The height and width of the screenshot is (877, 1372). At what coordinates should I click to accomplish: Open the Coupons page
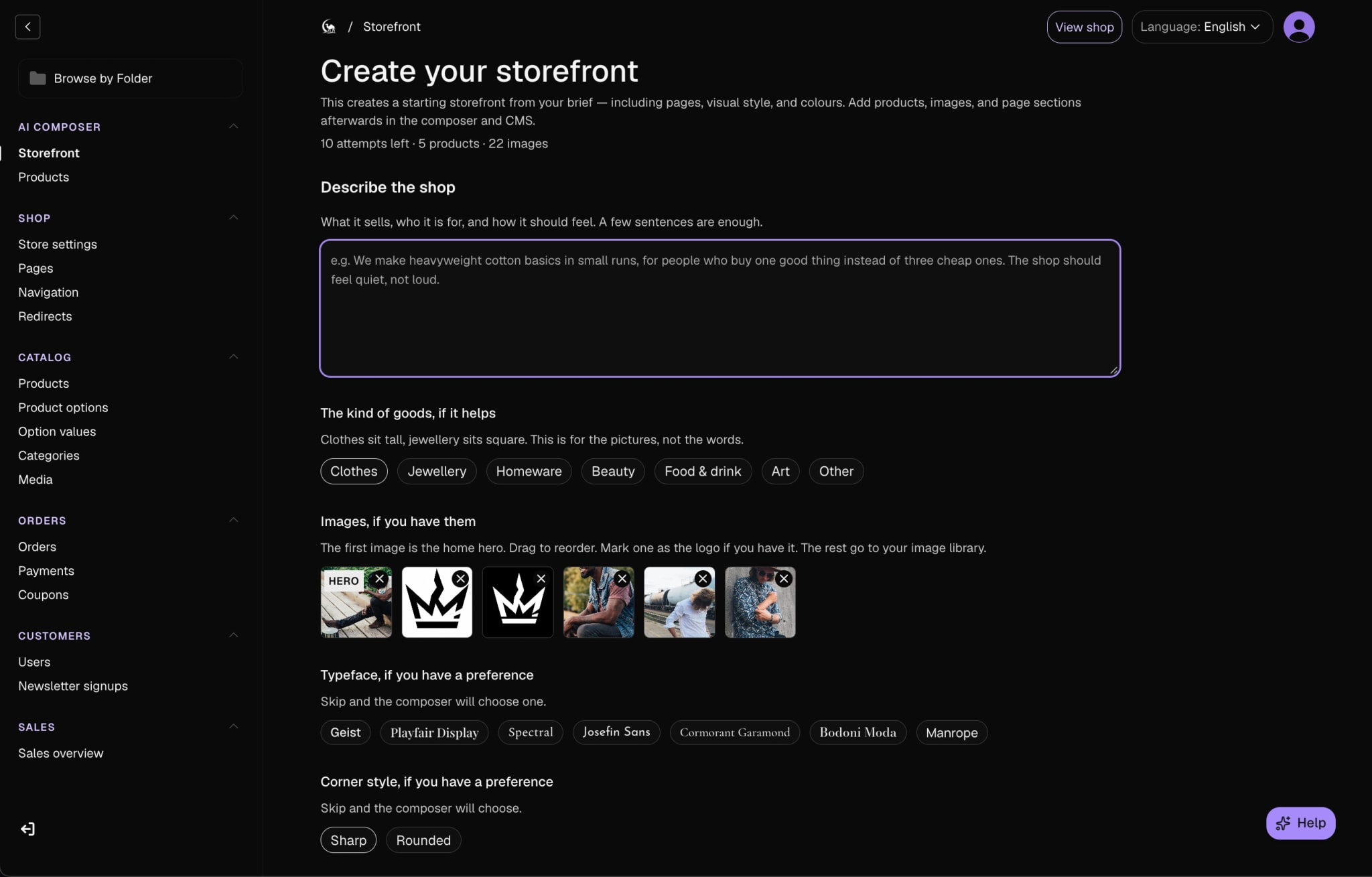(x=44, y=594)
